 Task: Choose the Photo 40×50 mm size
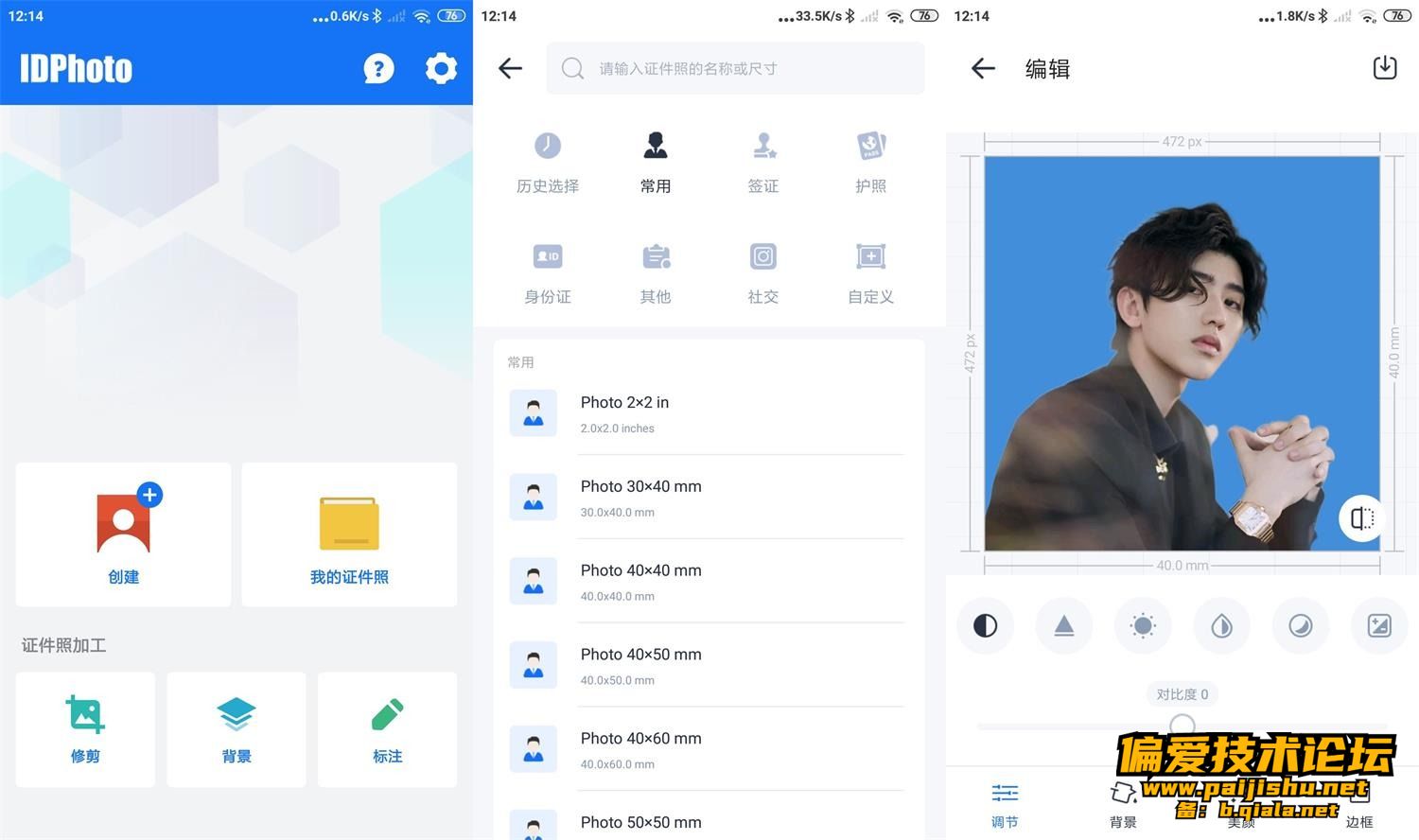[x=709, y=666]
